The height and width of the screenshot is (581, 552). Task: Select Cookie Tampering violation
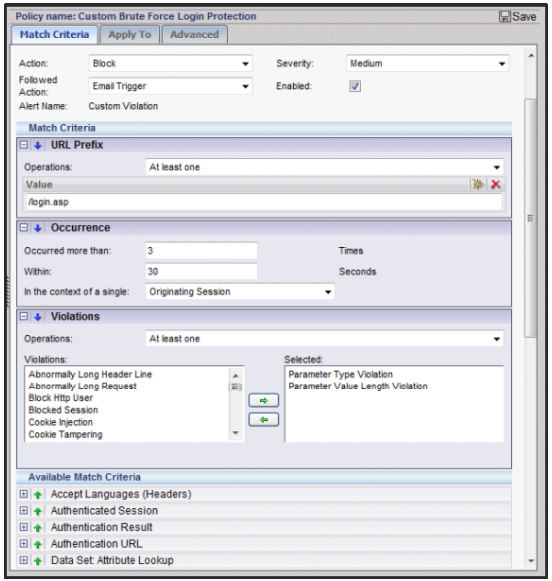tap(66, 435)
